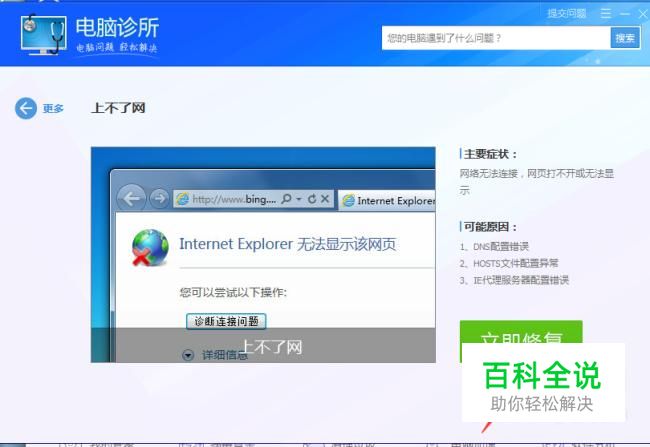This screenshot has width=650, height=447.
Task: Click the text 2、HOSTS文件配置异常
Action: [509, 263]
